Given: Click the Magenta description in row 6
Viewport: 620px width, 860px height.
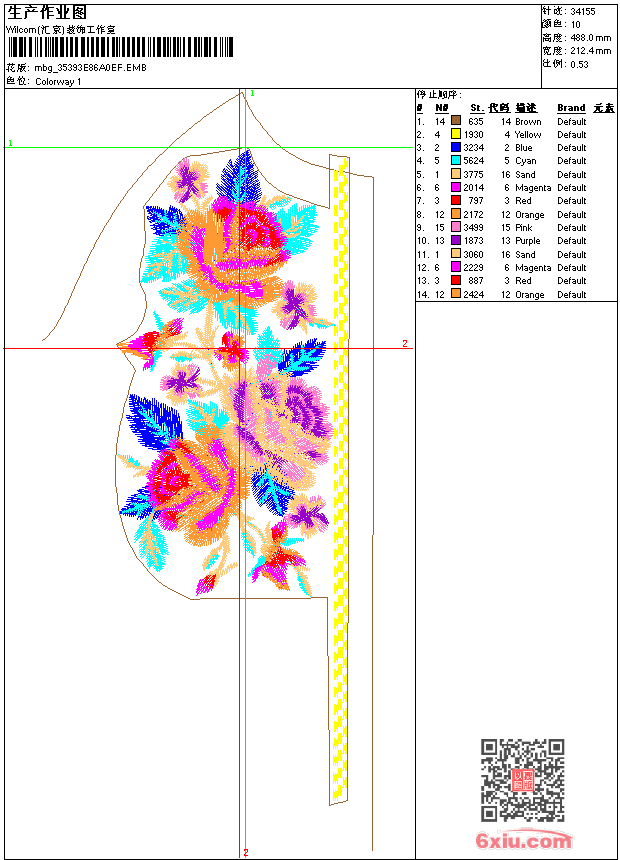Looking at the screenshot, I should (533, 188).
